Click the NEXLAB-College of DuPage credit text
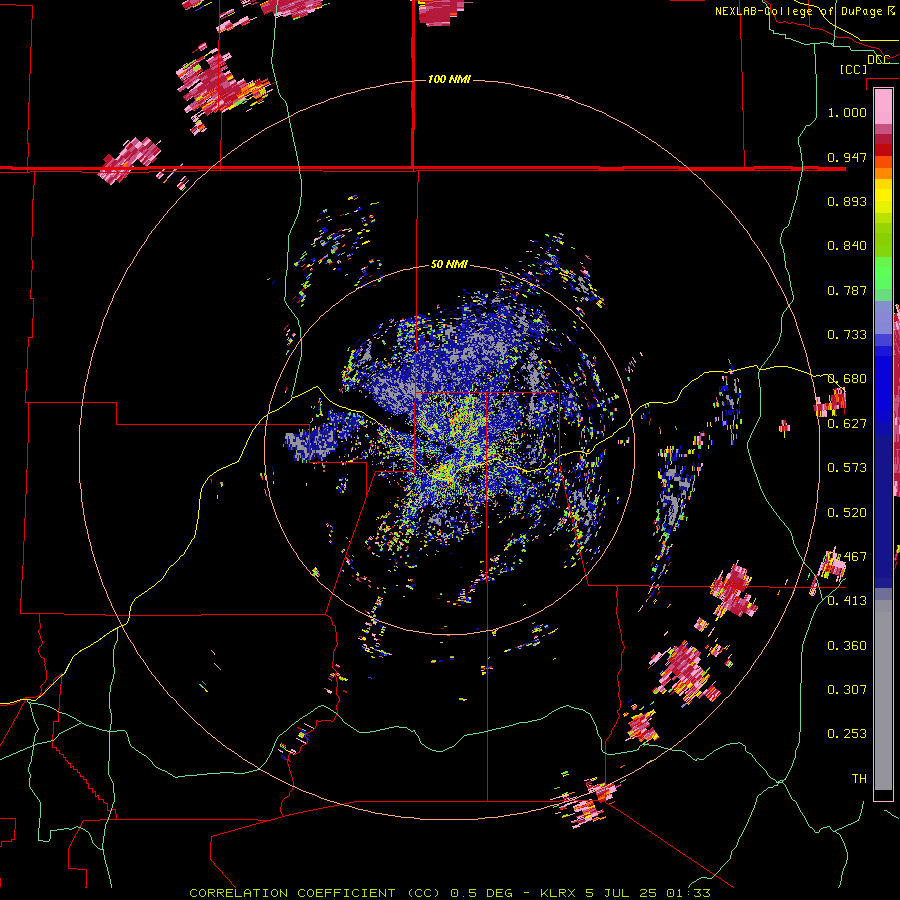Viewport: 900px width, 900px height. tap(805, 11)
